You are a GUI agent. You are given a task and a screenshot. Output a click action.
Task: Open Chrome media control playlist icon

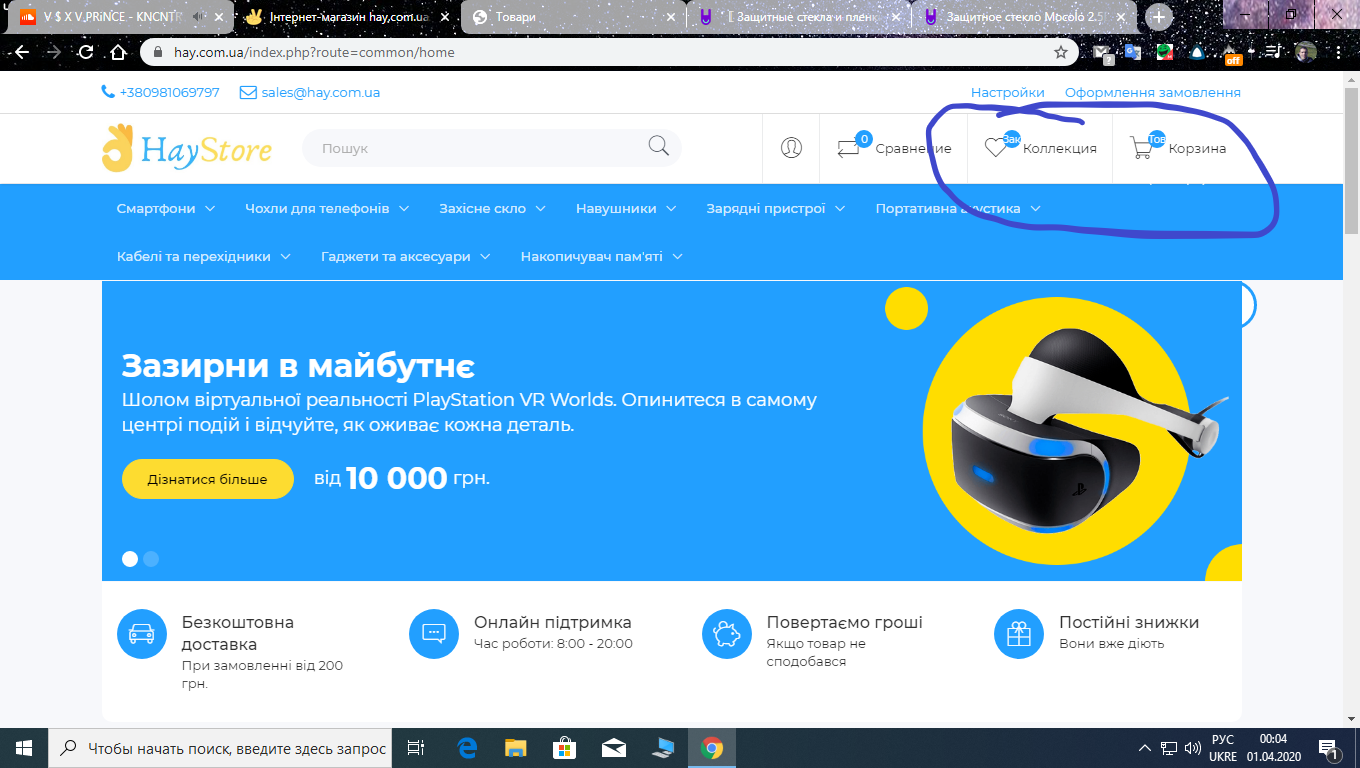click(x=1272, y=52)
